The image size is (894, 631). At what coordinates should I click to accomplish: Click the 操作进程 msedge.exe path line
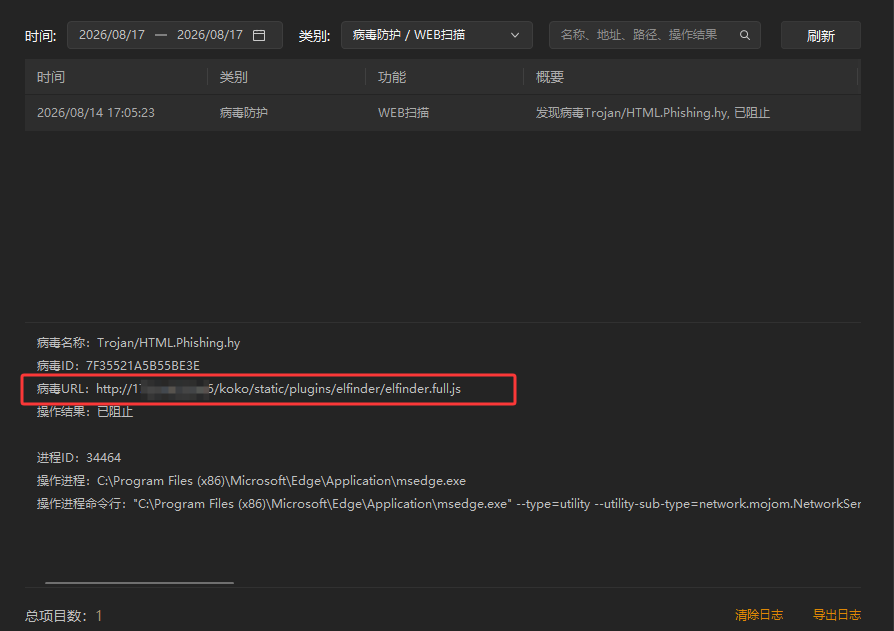(x=251, y=481)
